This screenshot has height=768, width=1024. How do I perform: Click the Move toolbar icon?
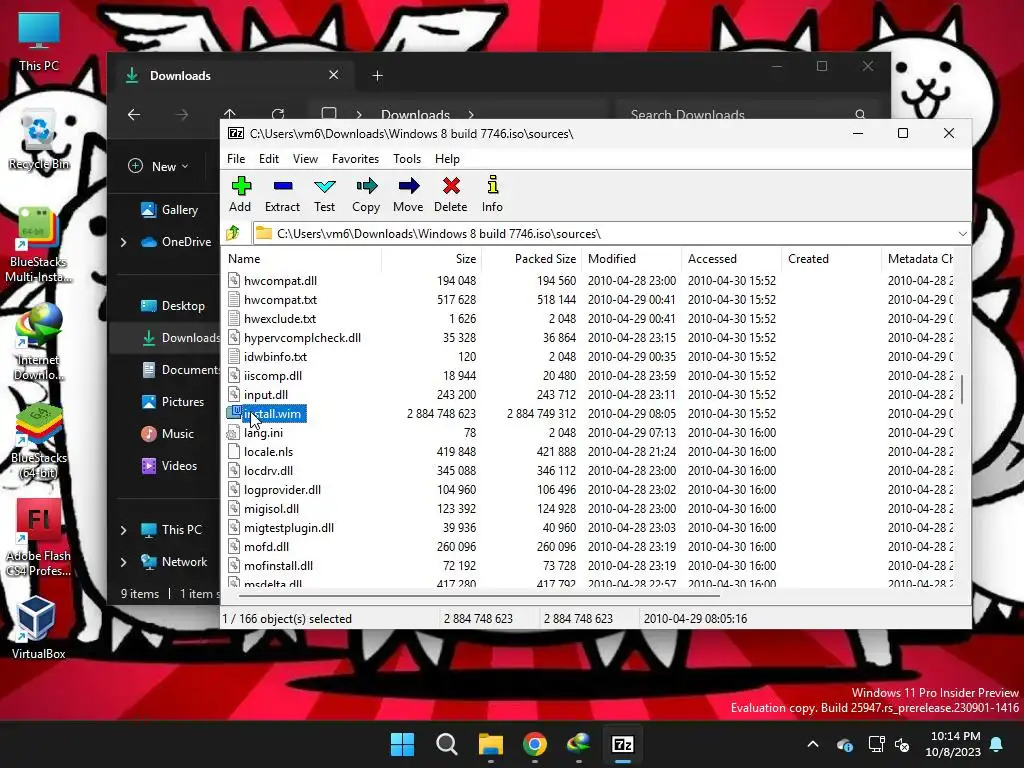tap(408, 194)
